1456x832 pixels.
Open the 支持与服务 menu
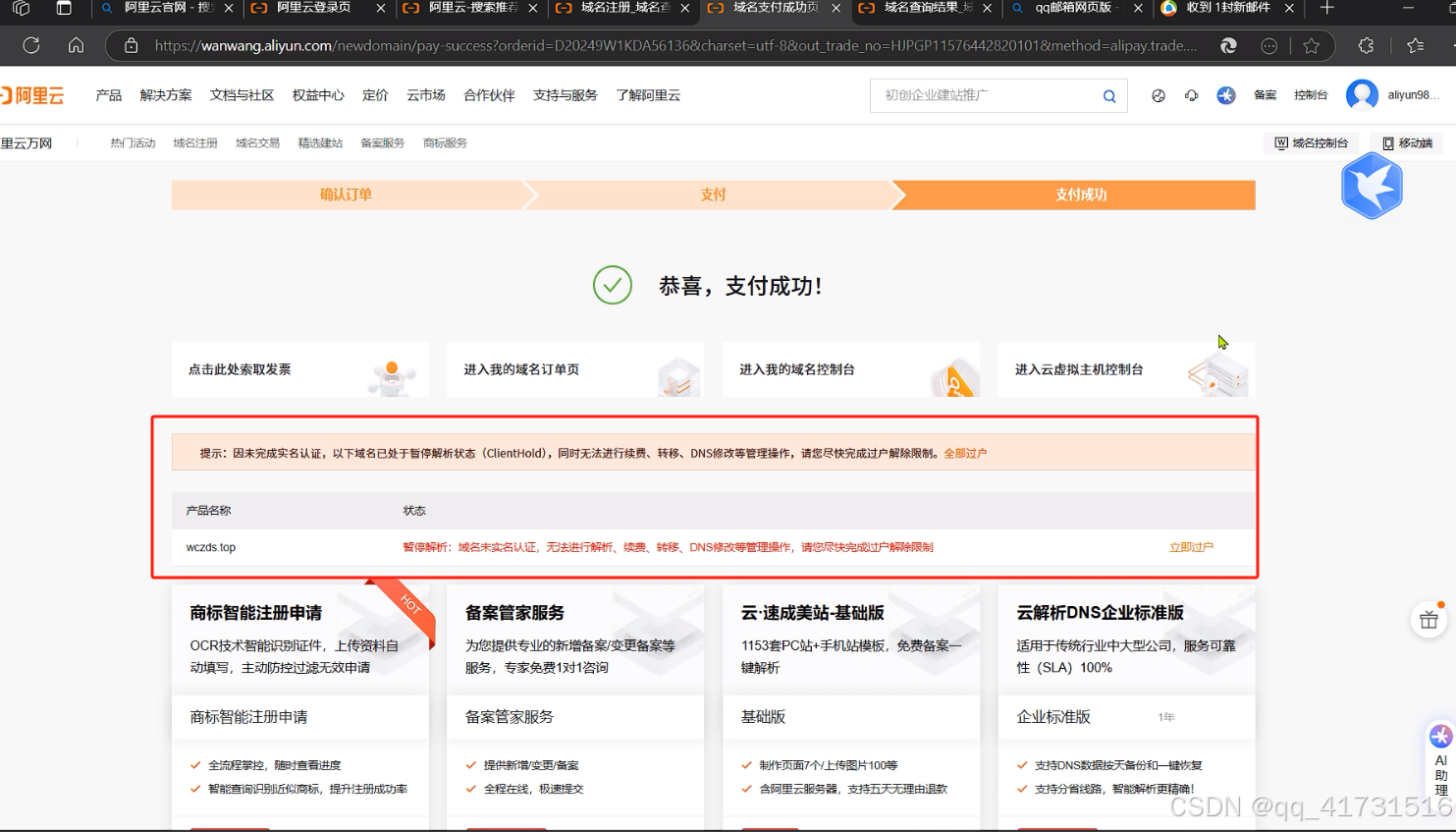pos(566,95)
